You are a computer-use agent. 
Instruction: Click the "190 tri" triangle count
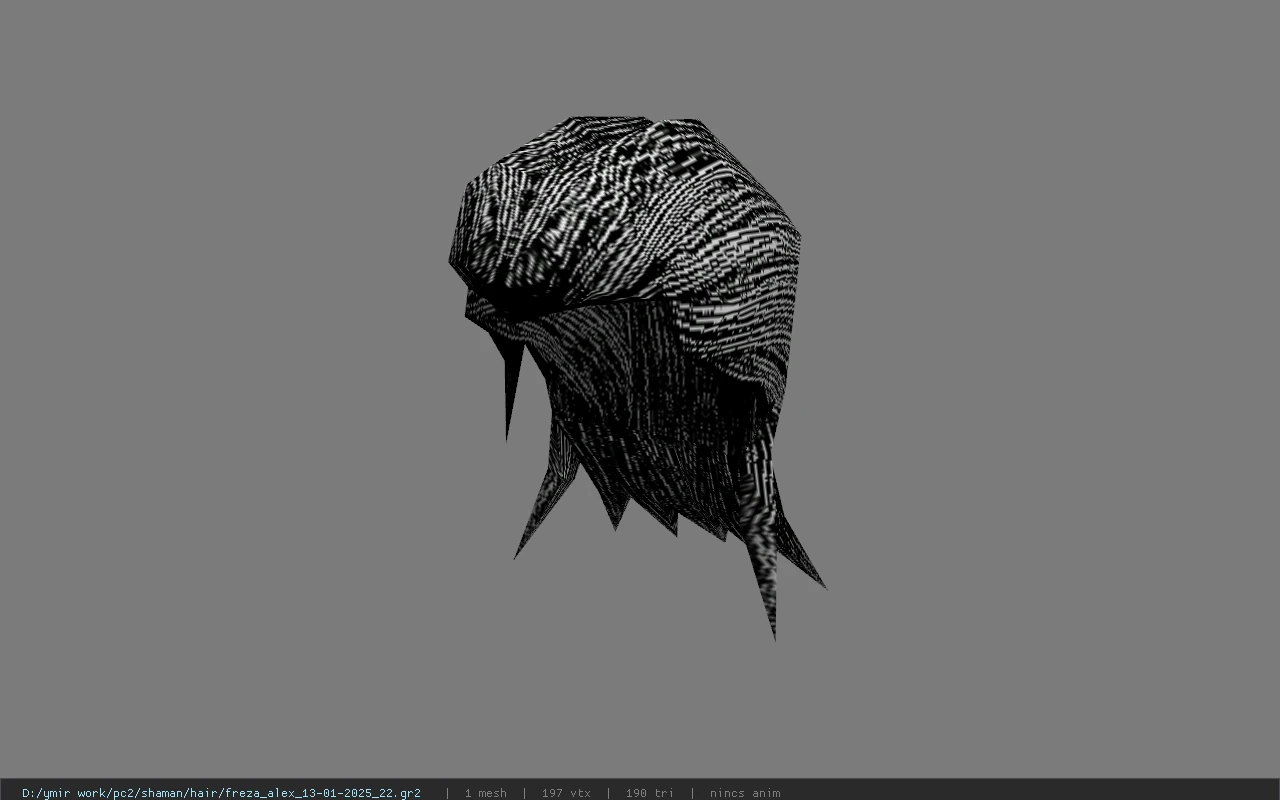649,793
